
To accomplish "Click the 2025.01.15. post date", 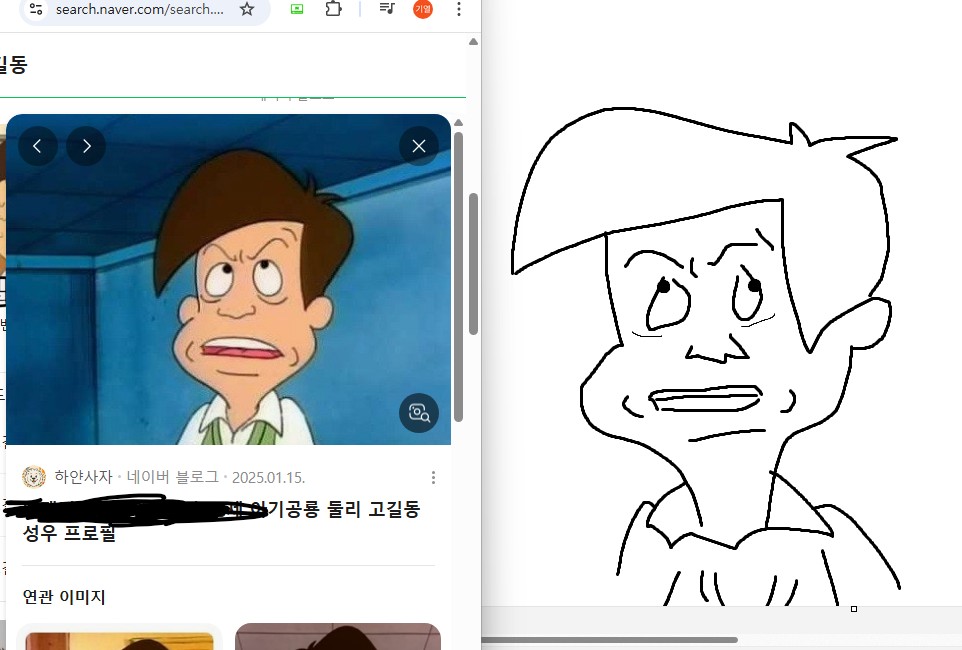I will 268,478.
